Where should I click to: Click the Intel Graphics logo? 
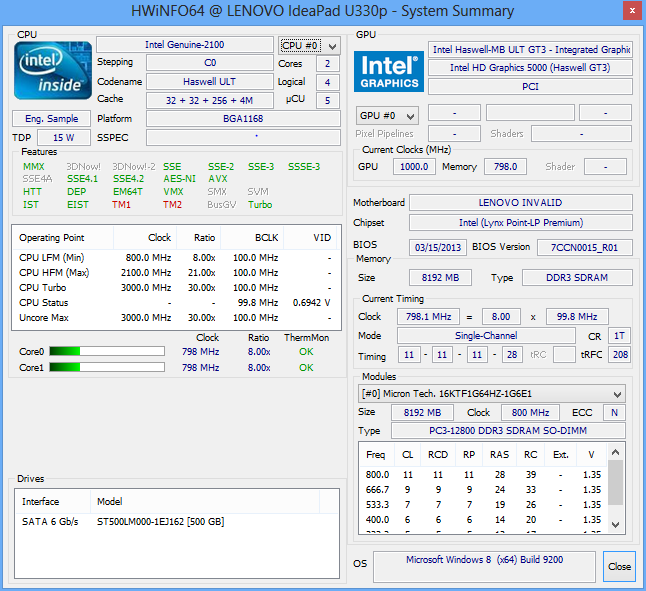point(388,71)
